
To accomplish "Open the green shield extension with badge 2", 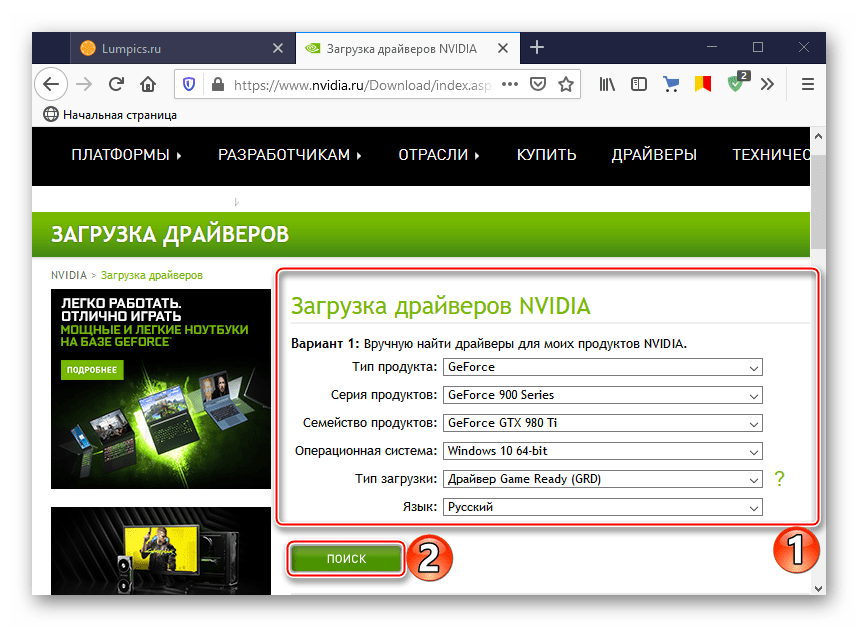I will coord(737,83).
